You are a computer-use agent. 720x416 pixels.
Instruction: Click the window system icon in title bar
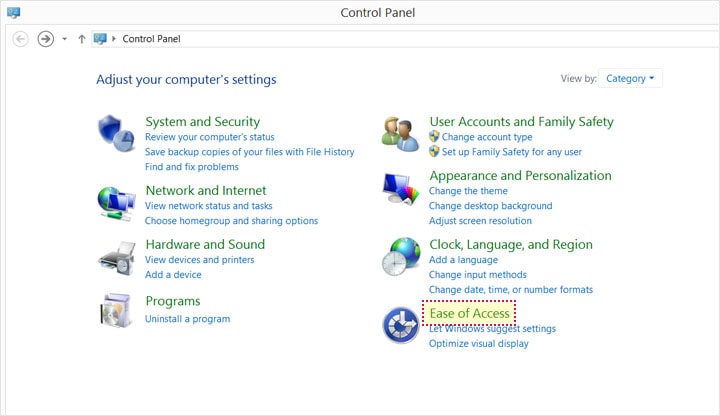click(x=13, y=12)
